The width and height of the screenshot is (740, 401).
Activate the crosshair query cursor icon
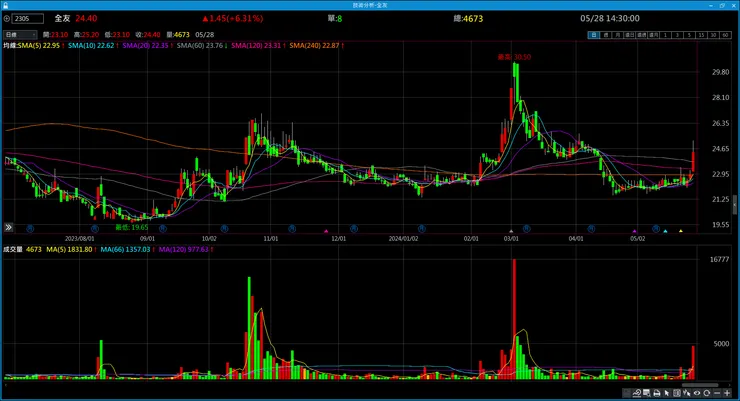[x=687, y=393]
